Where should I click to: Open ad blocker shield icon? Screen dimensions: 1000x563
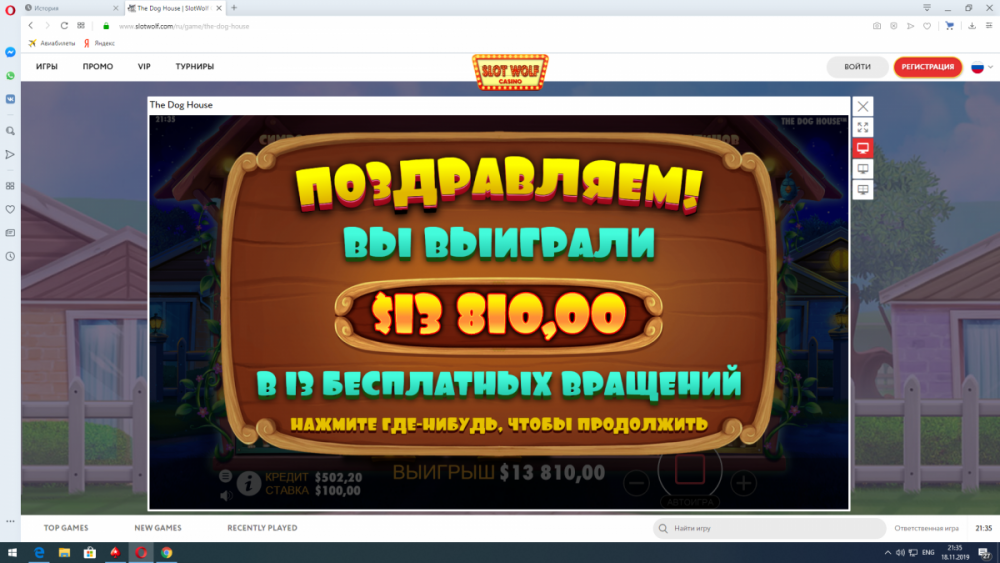click(893, 26)
